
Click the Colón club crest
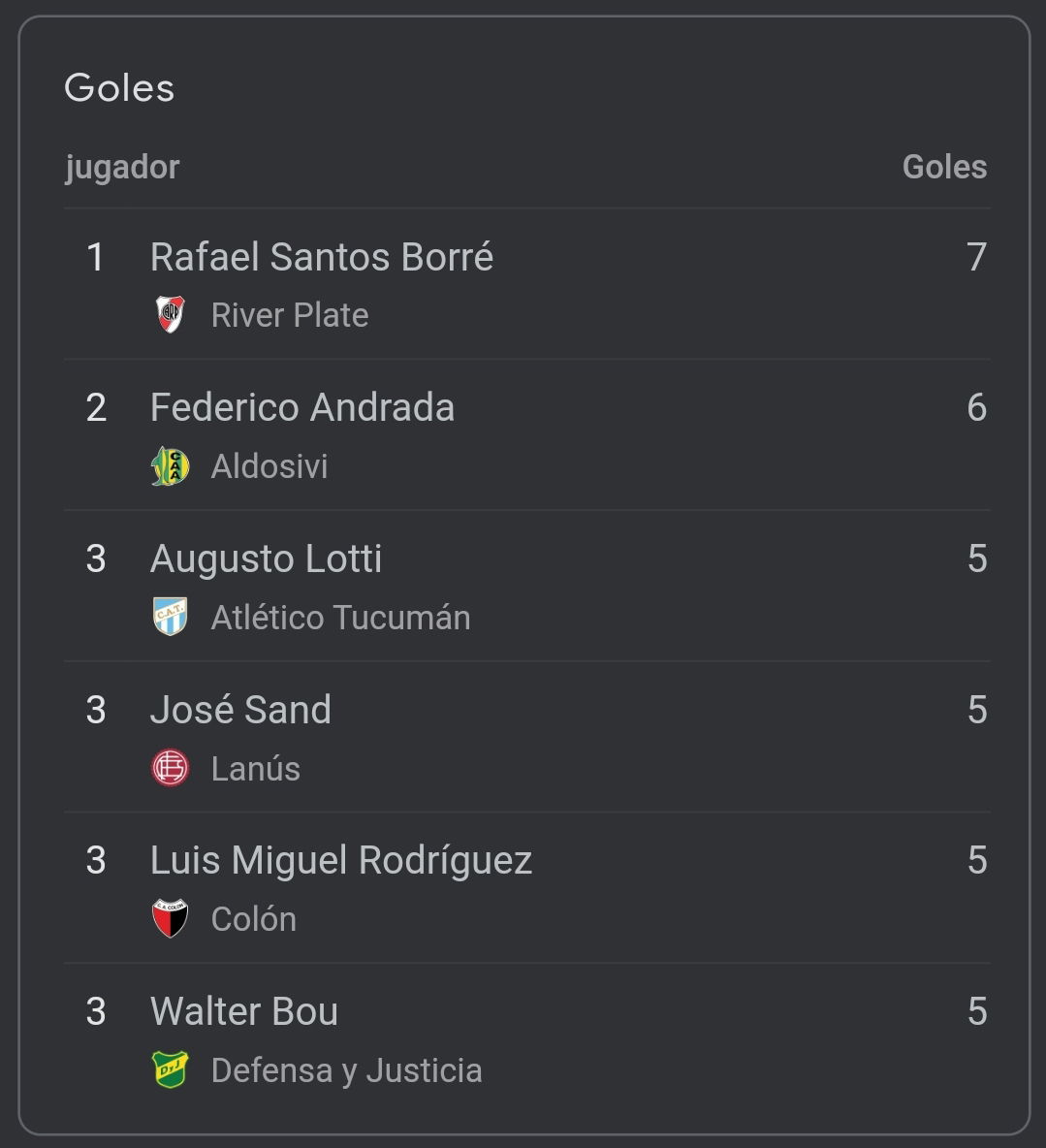click(170, 919)
